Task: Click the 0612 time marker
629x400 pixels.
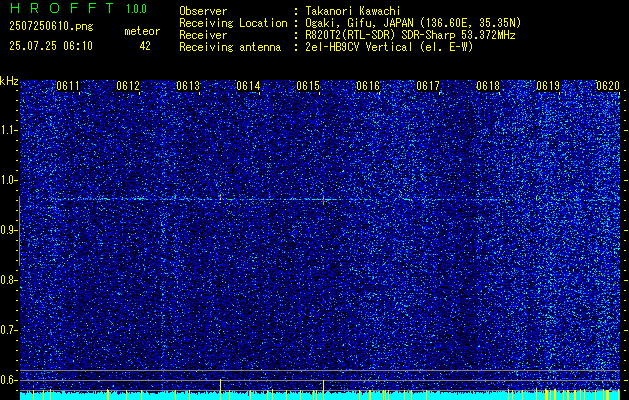Action: (128, 86)
